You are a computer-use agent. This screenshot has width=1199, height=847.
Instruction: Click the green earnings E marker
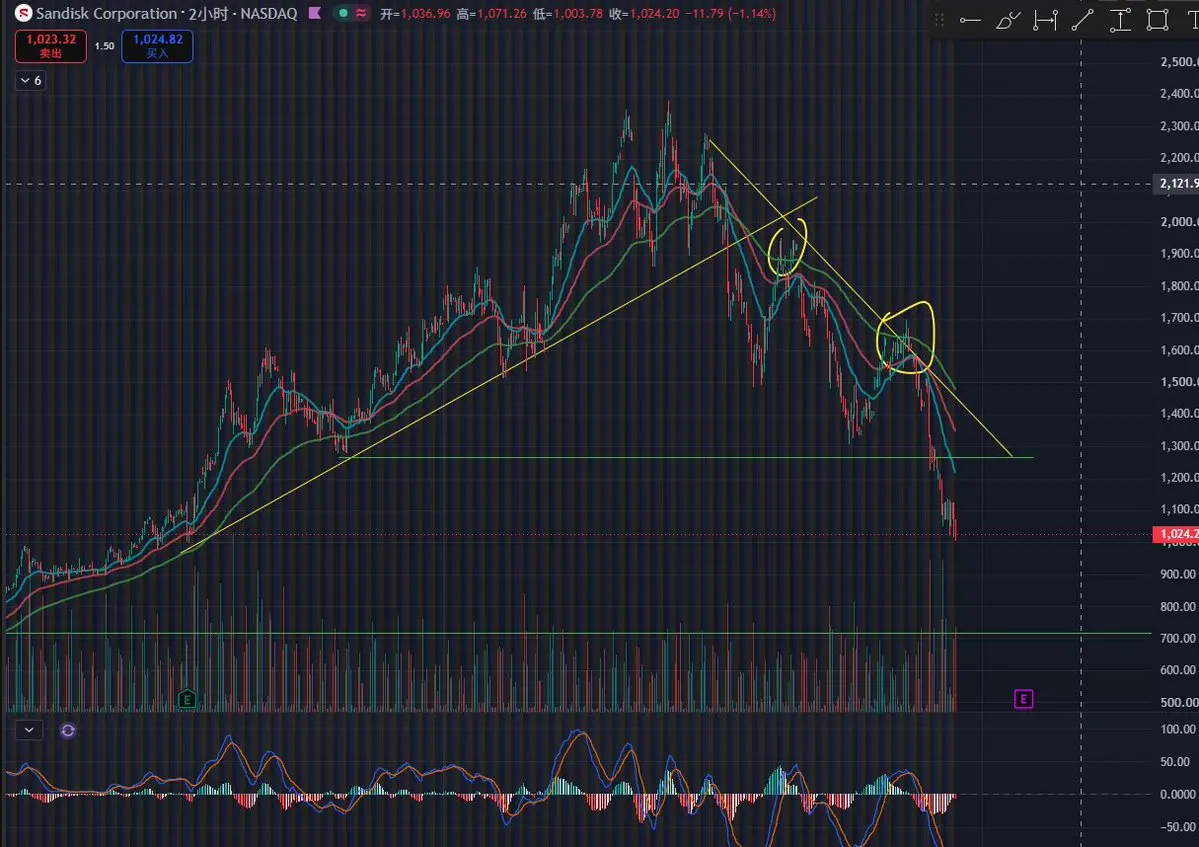pyautogui.click(x=187, y=699)
